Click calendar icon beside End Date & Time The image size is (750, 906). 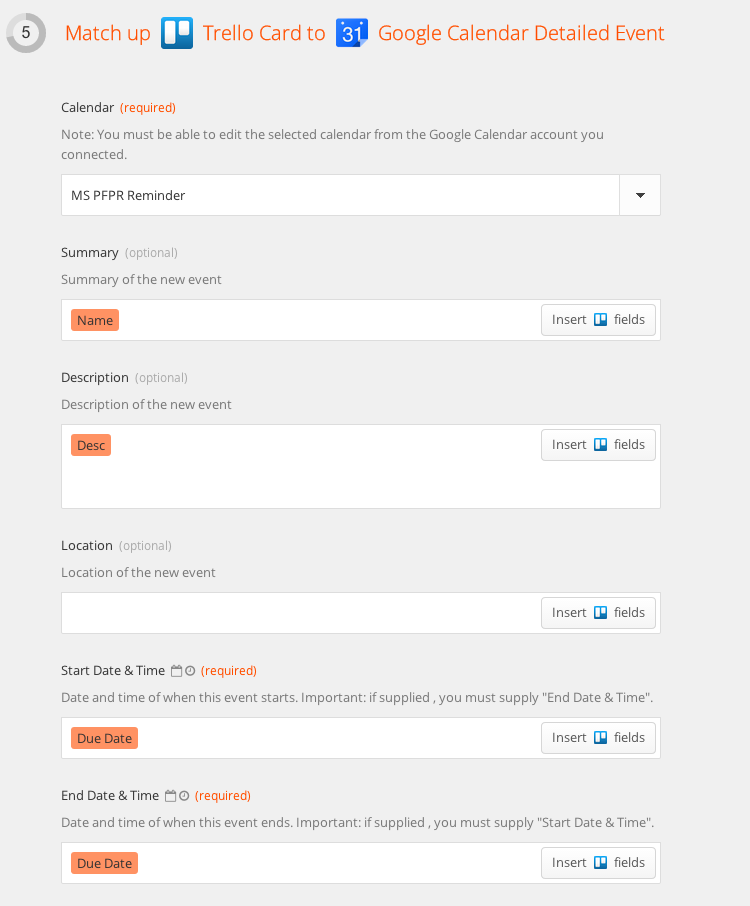pos(170,796)
